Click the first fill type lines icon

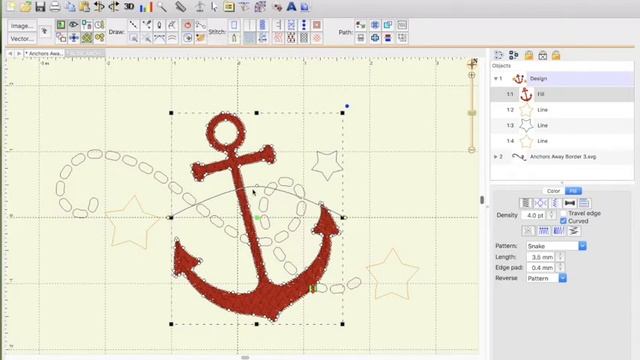526,203
